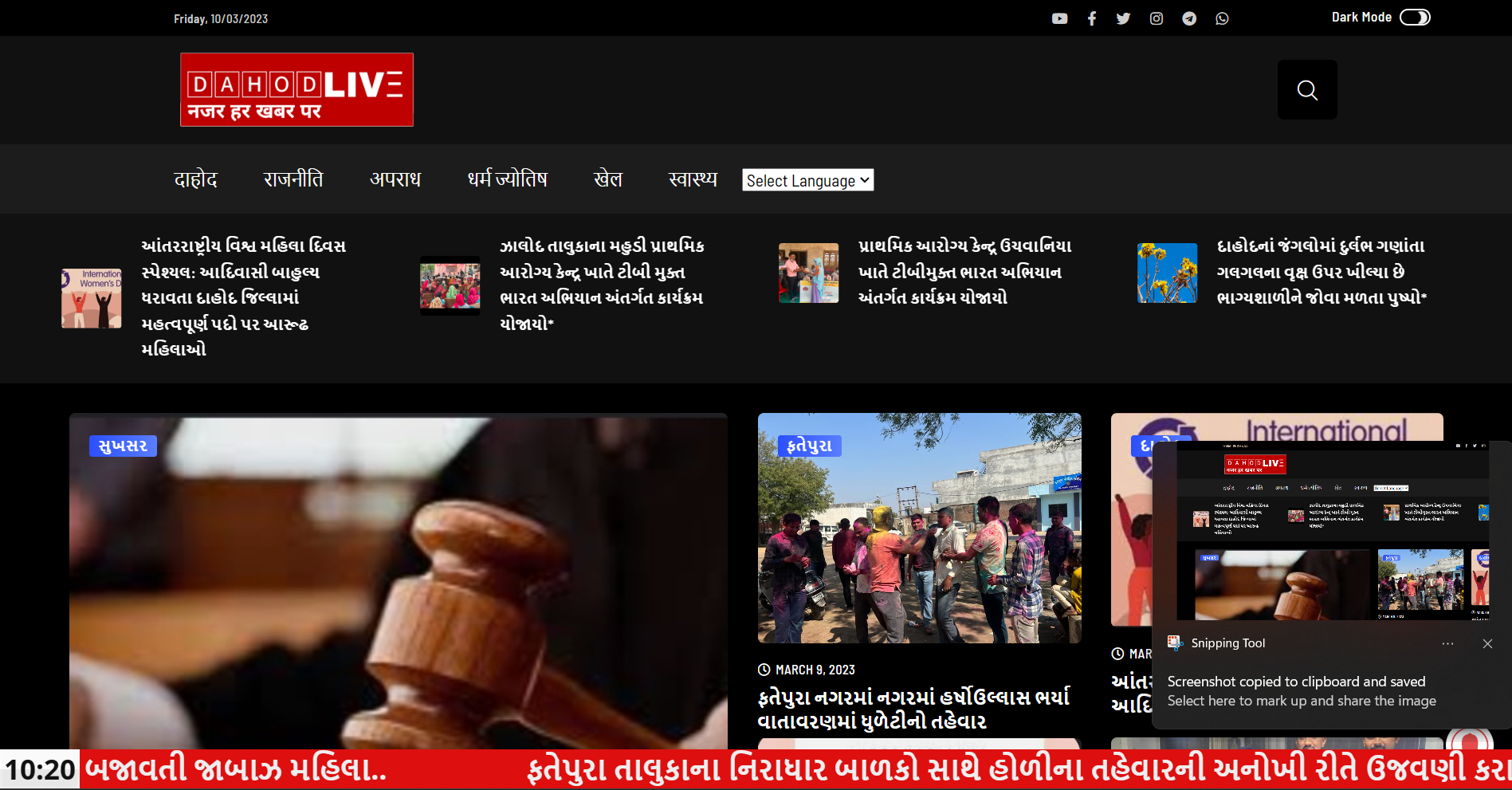Click the સુખસર category tag
1512x790 pixels.
[123, 446]
